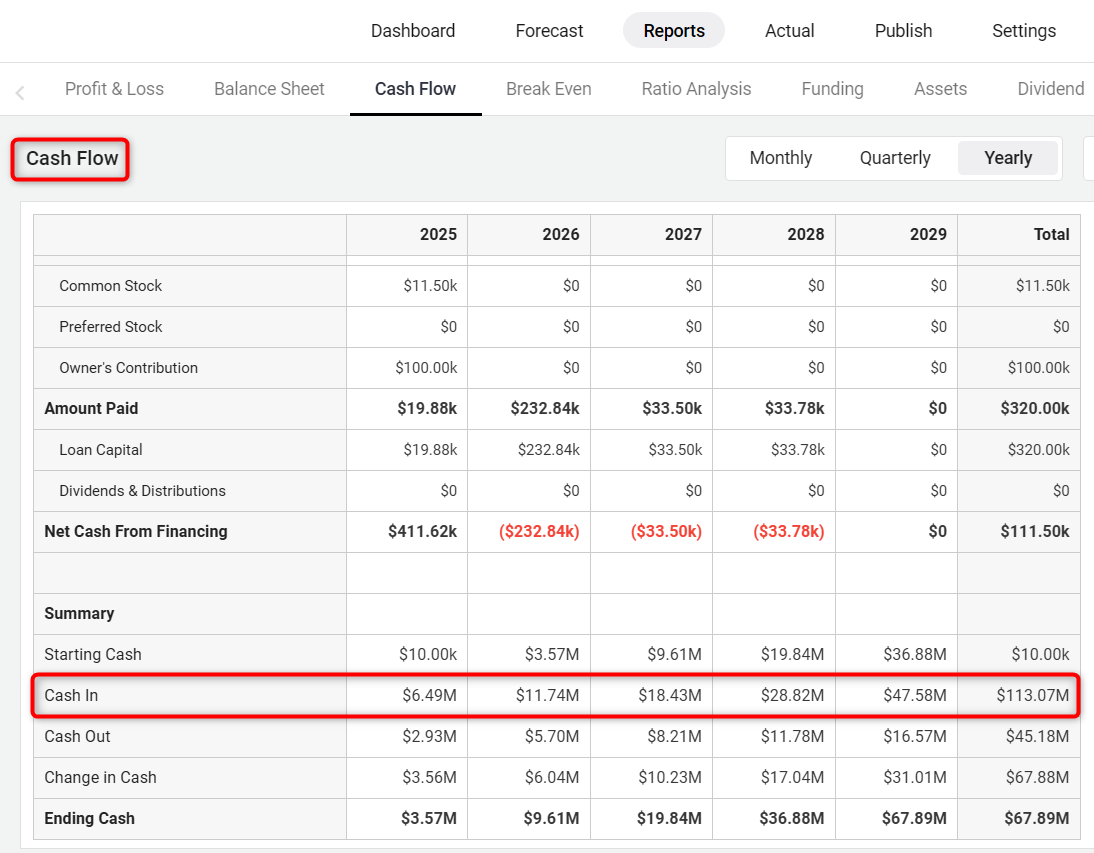Select the Starting Cash row label
Screen dimensions: 1094x853
(x=93, y=654)
